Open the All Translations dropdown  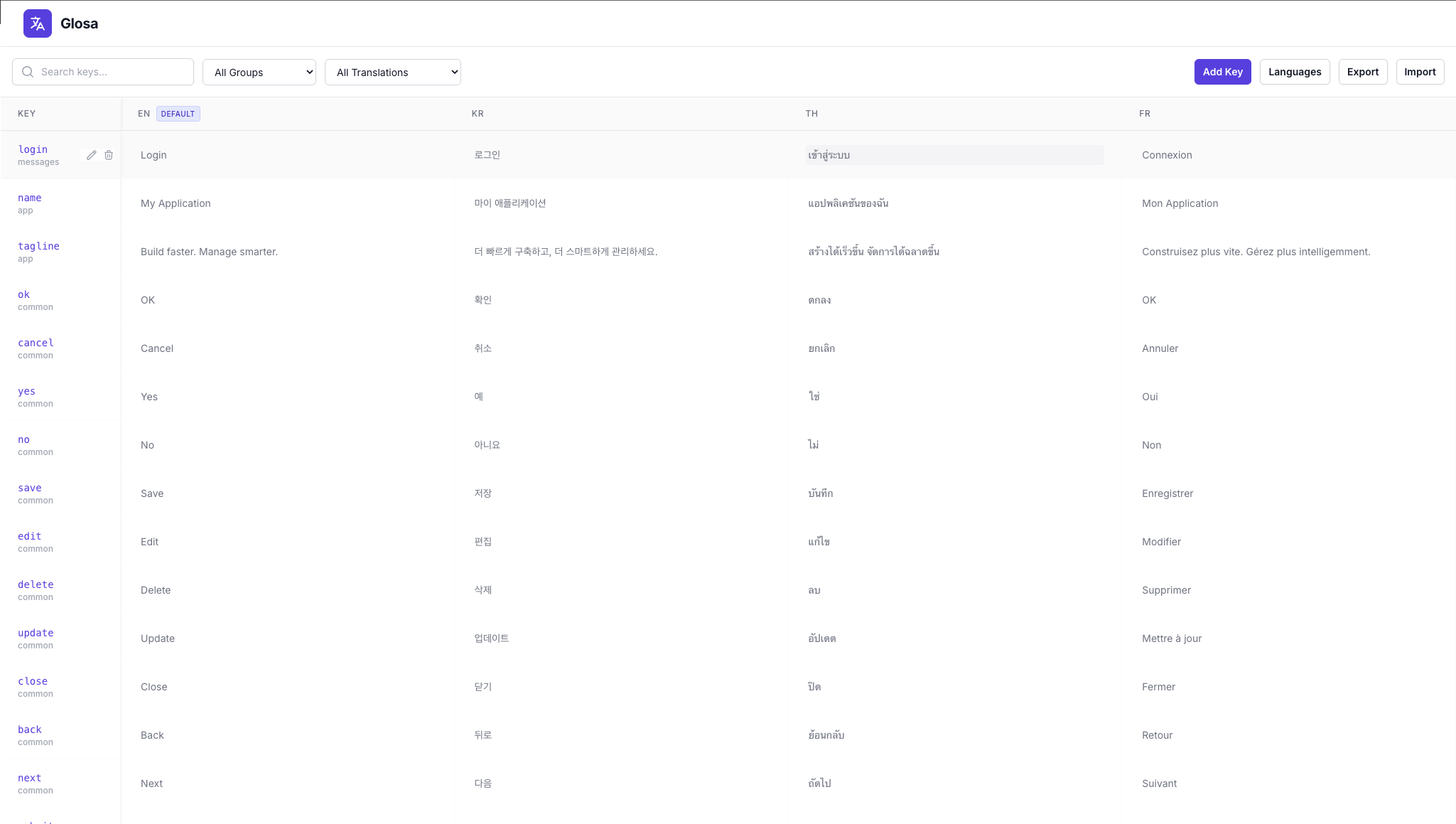392,72
